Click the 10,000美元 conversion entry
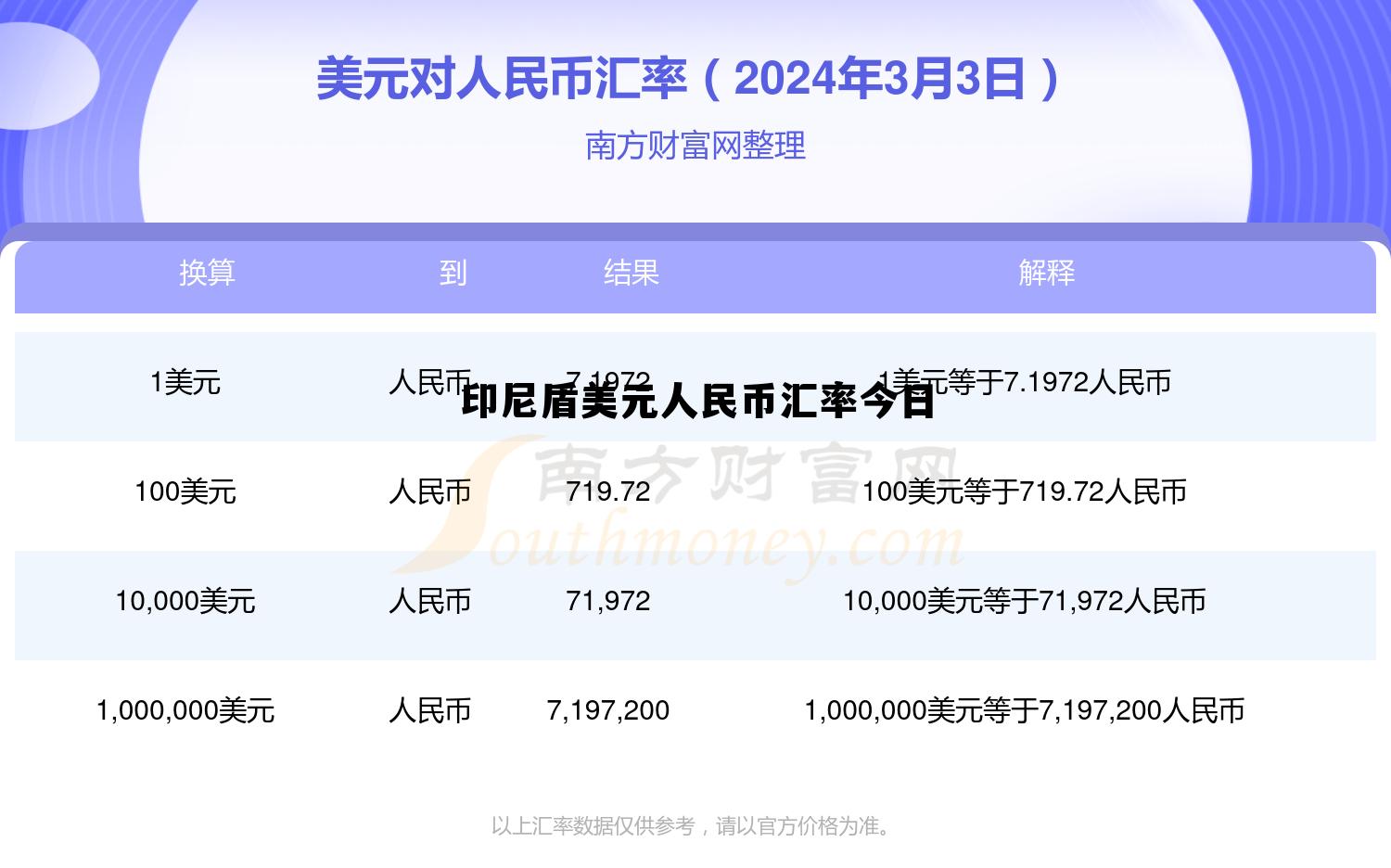1391x868 pixels. tap(185, 601)
